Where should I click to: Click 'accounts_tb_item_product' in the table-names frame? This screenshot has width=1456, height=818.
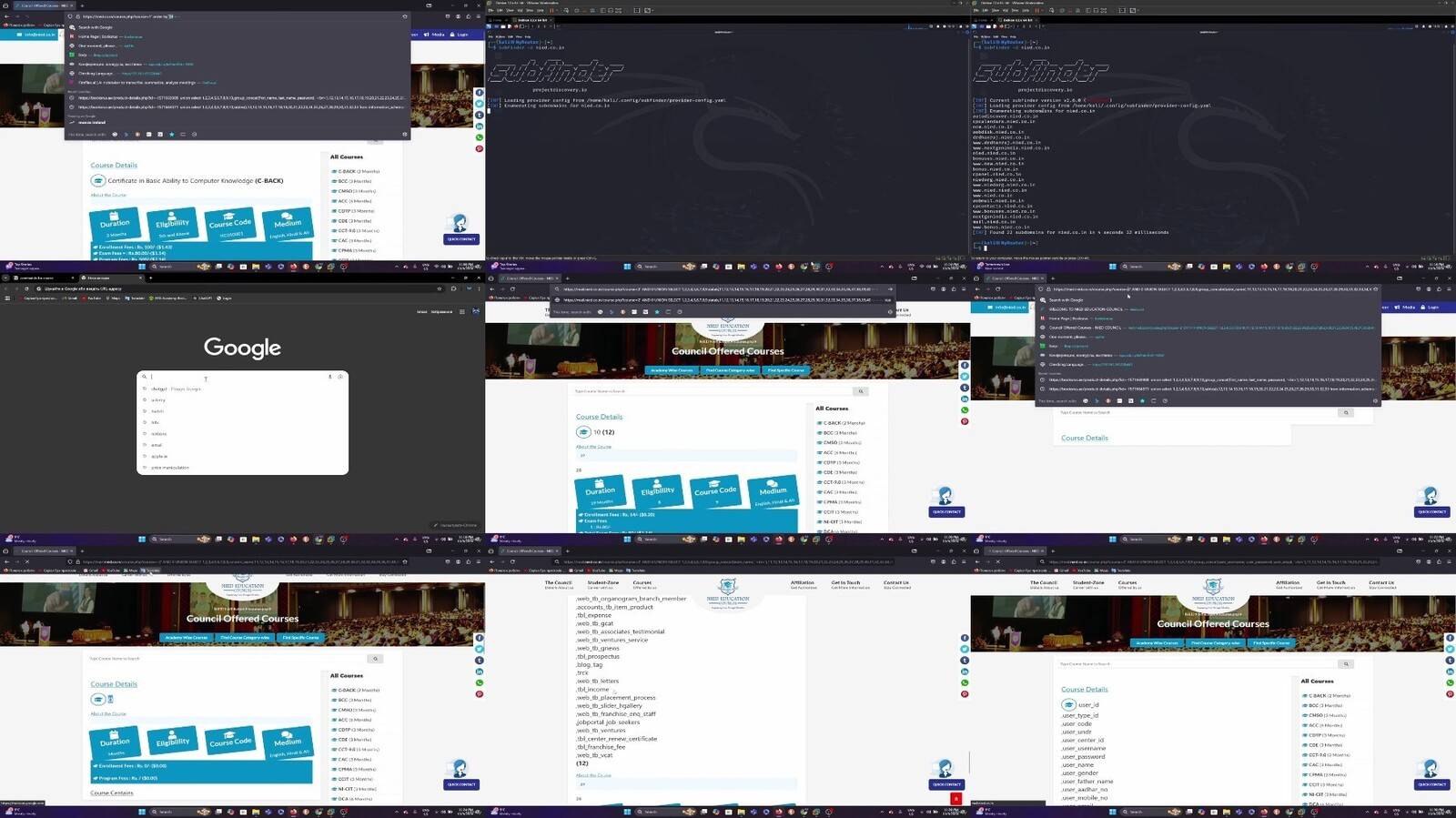[x=614, y=607]
